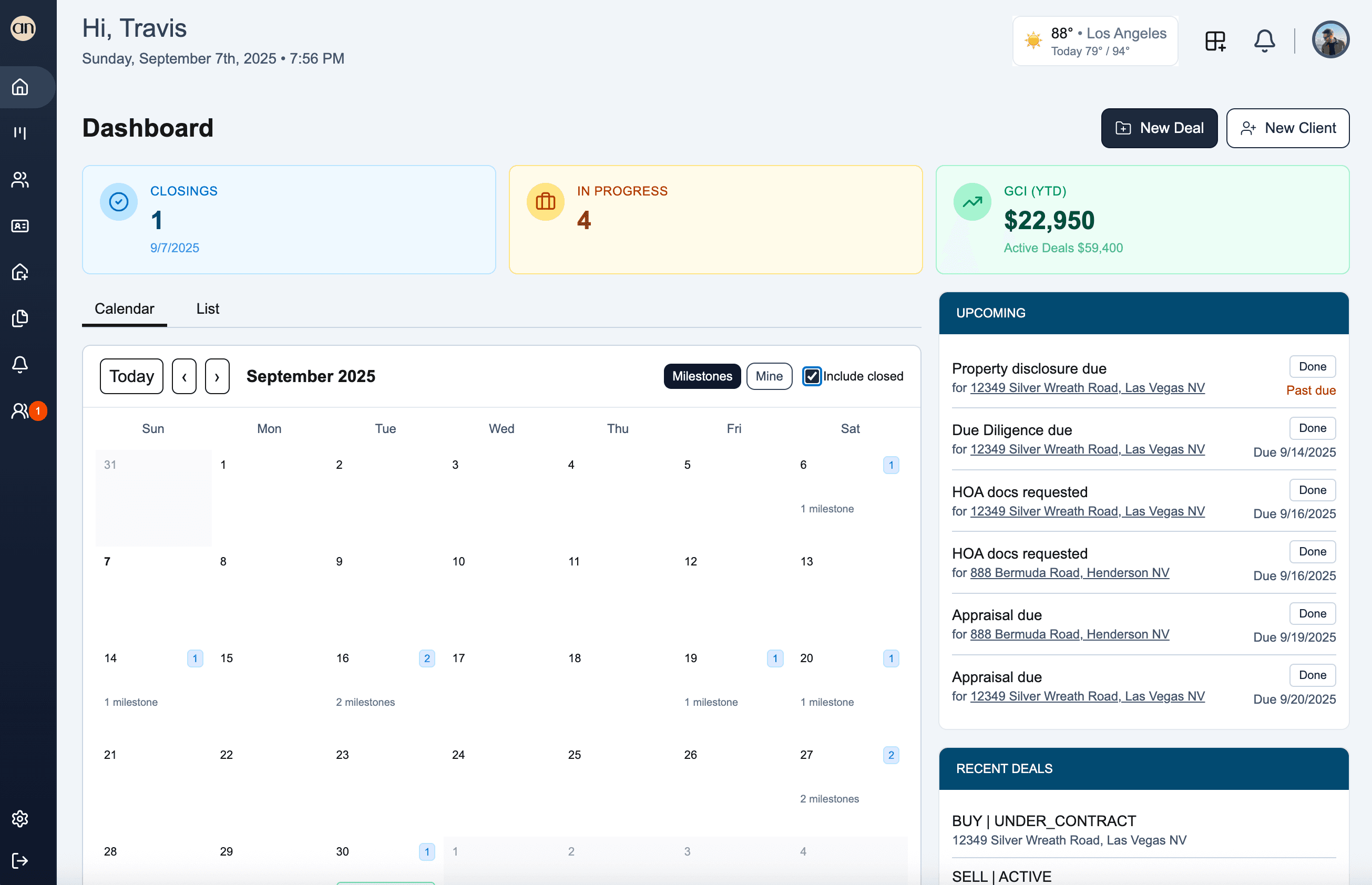Click the milestone badge on September 20
Image resolution: width=1372 pixels, height=885 pixels.
[x=891, y=658]
